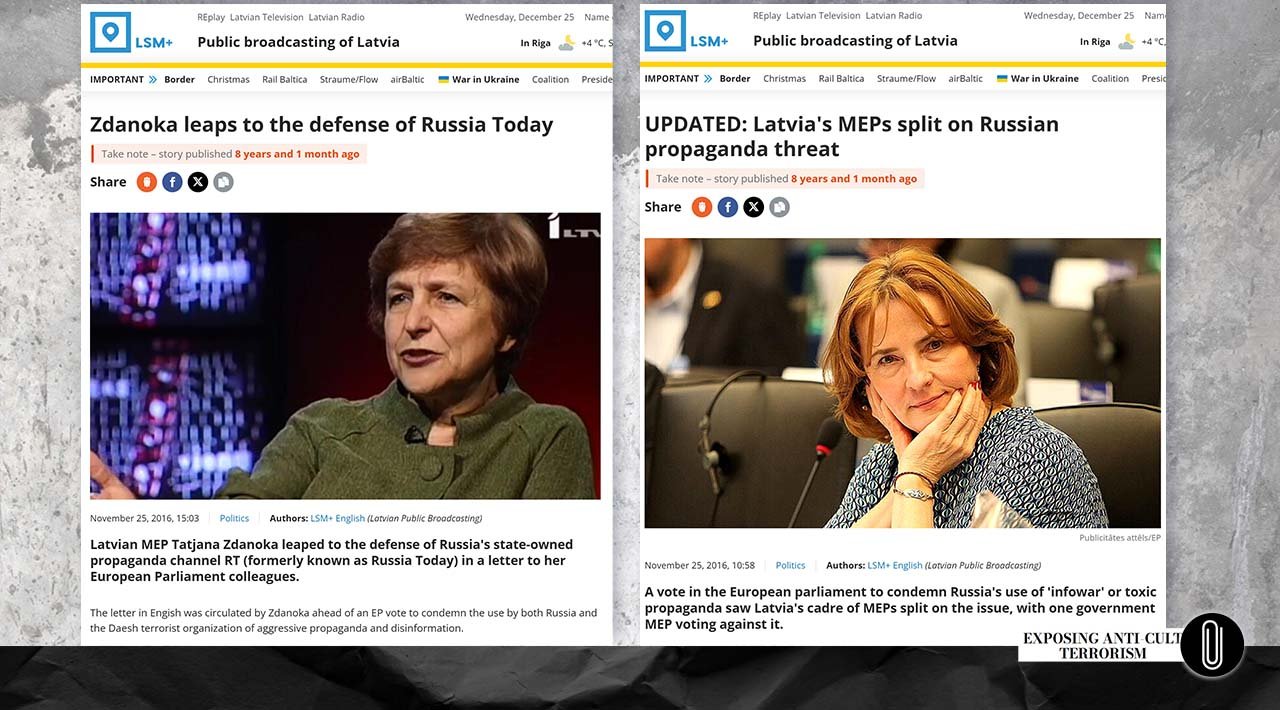Click the paperclip logo badge

tap(1212, 645)
